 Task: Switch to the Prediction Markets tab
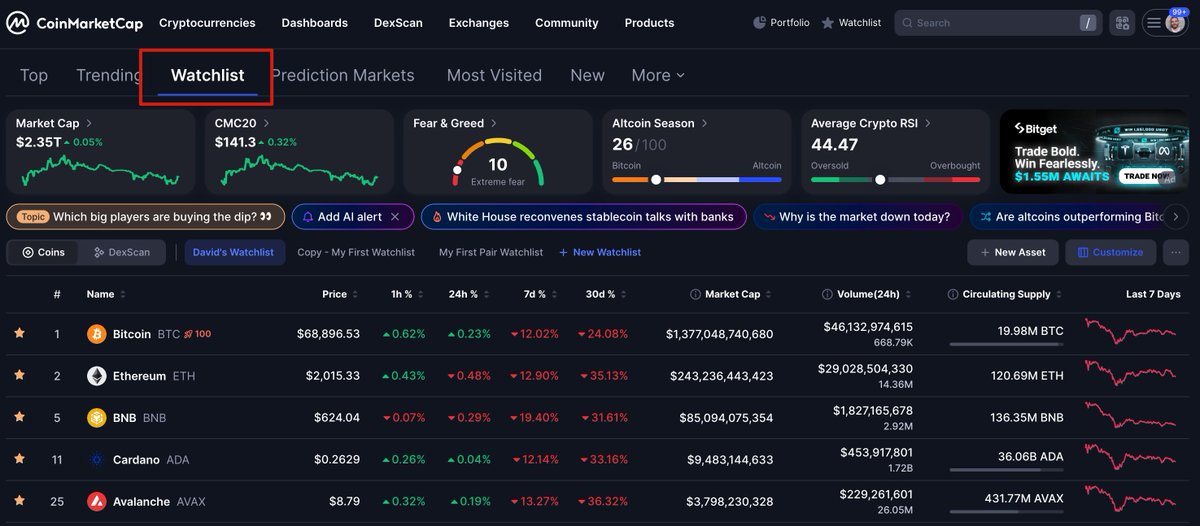[x=342, y=75]
